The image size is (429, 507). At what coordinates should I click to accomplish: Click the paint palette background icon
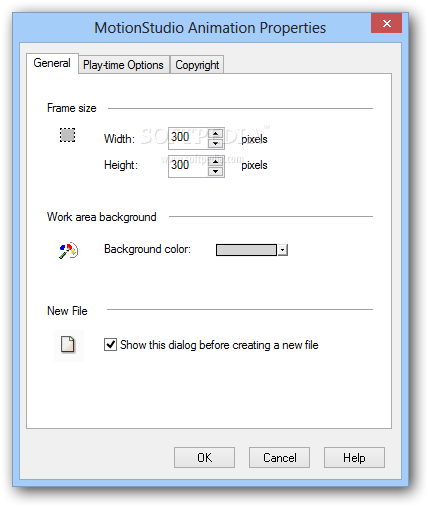pyautogui.click(x=68, y=251)
